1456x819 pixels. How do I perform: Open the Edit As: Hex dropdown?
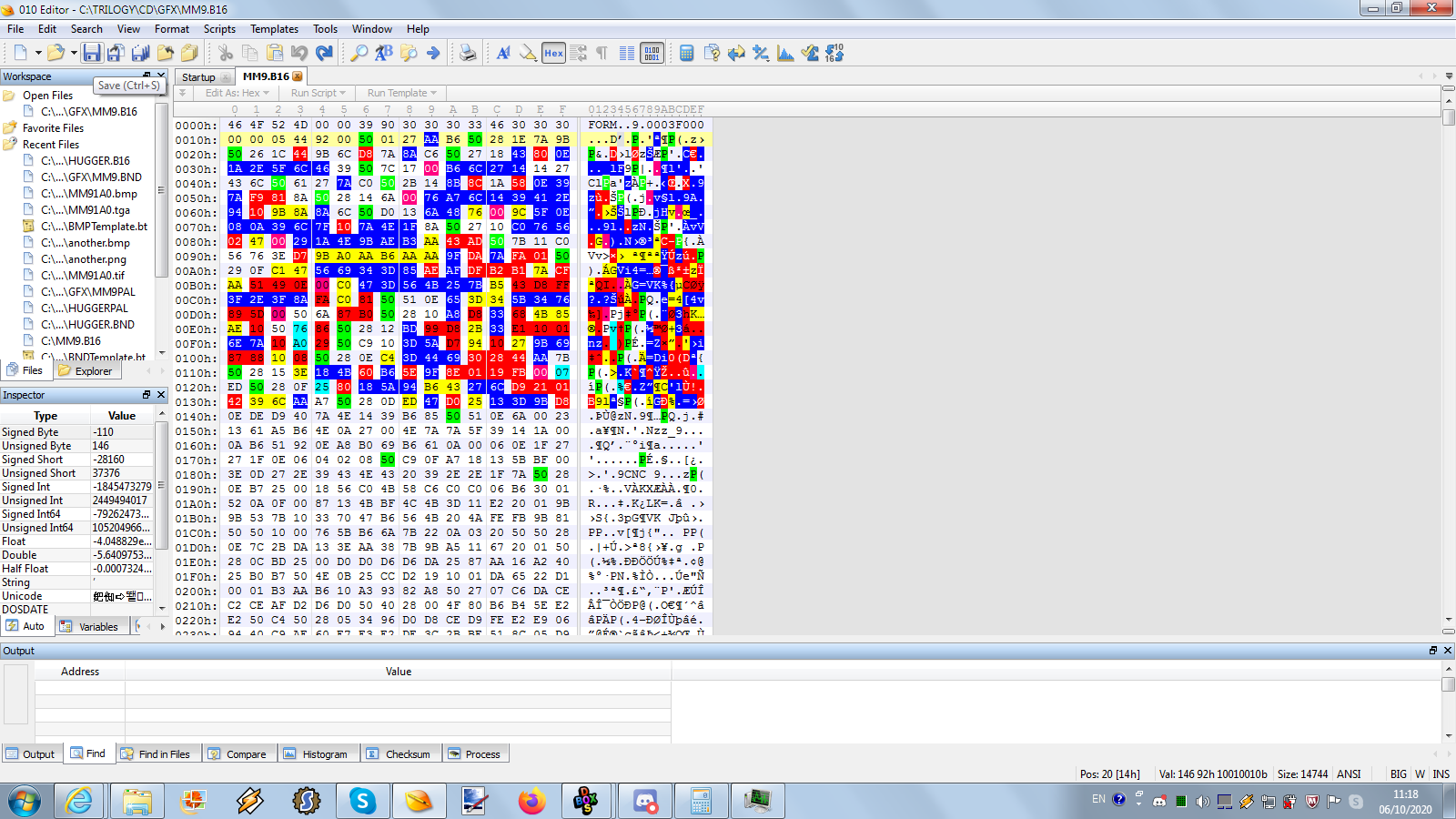pos(238,93)
